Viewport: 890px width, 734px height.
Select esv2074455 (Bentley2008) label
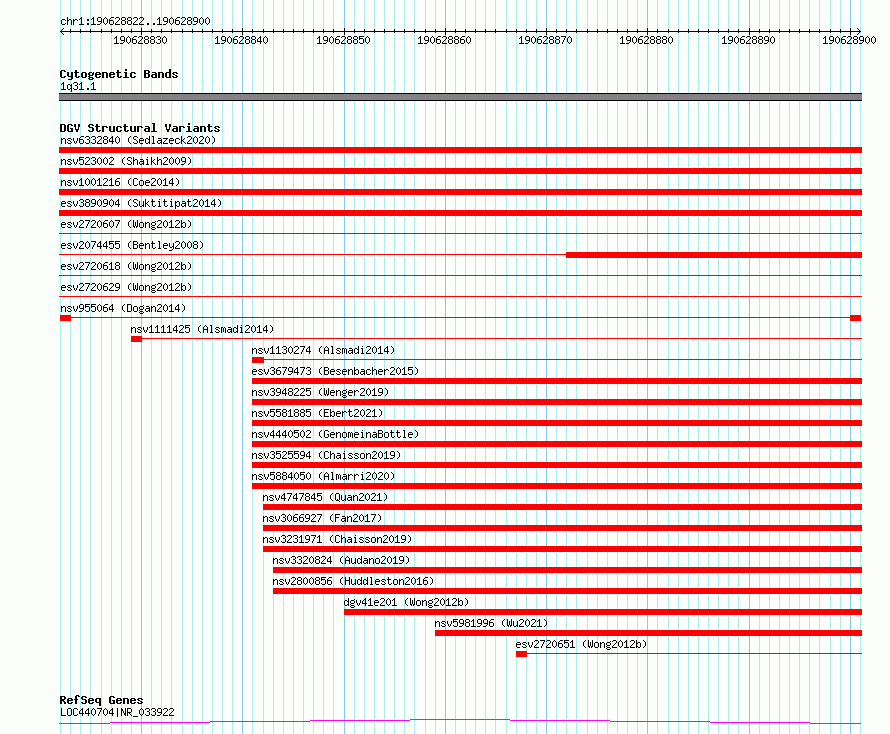[x=132, y=245]
